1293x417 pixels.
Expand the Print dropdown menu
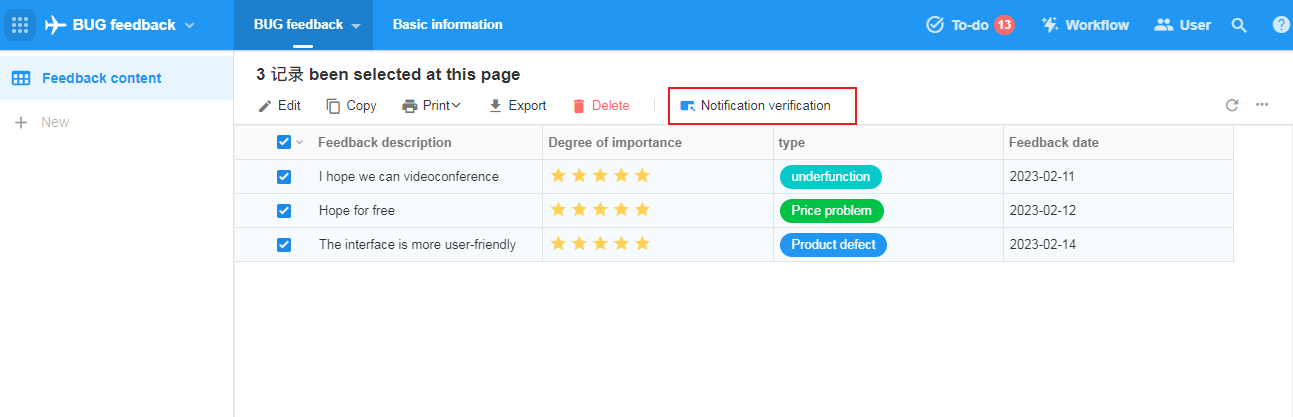click(432, 105)
